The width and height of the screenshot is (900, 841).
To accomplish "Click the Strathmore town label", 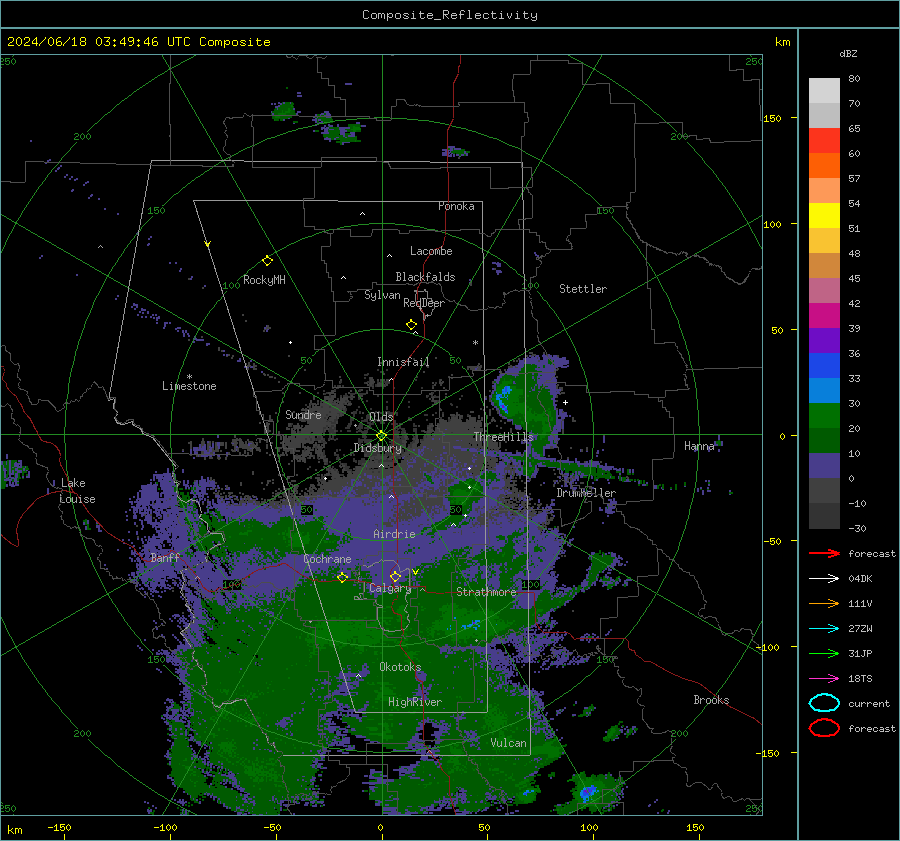I will (486, 592).
